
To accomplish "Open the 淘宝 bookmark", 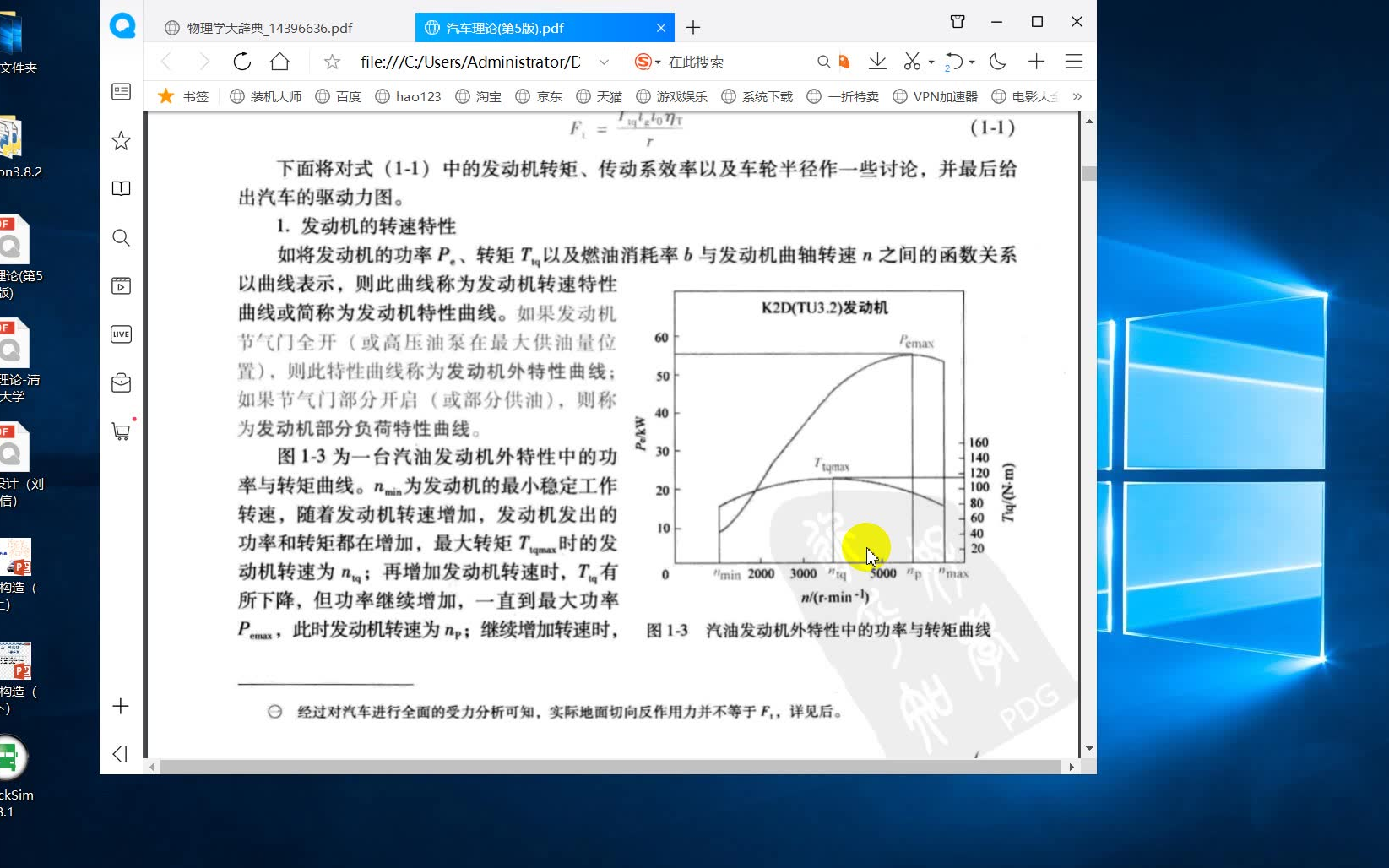I will pyautogui.click(x=479, y=96).
